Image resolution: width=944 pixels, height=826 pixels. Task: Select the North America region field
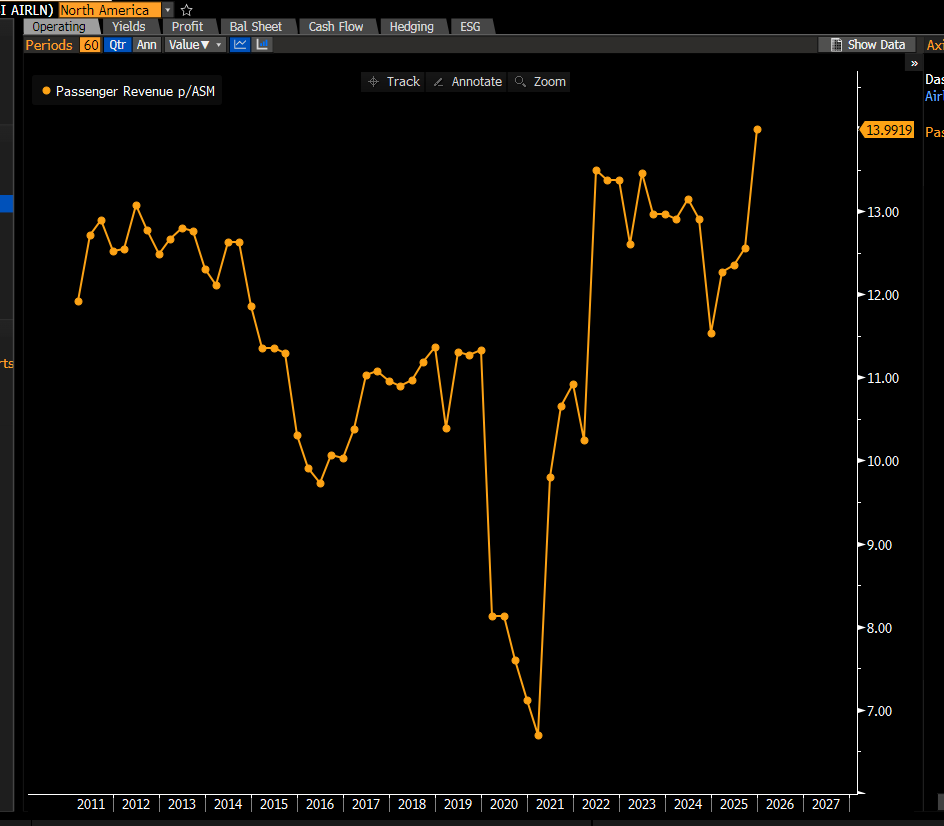coord(110,10)
